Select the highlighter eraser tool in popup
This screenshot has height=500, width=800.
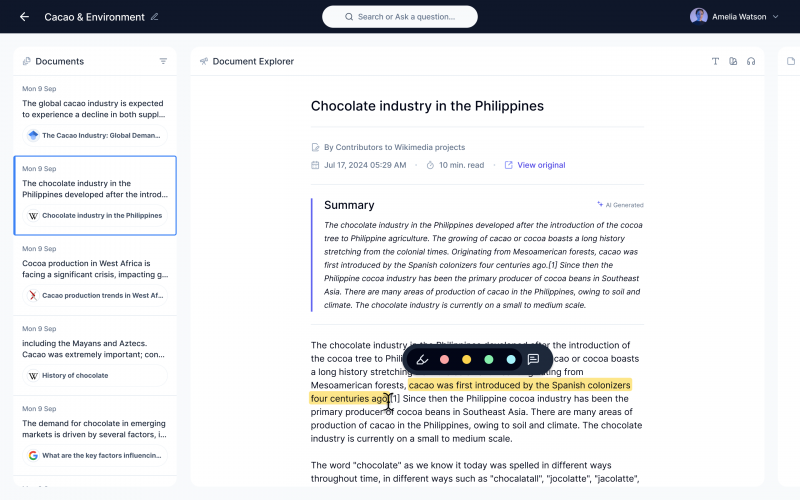coord(422,360)
